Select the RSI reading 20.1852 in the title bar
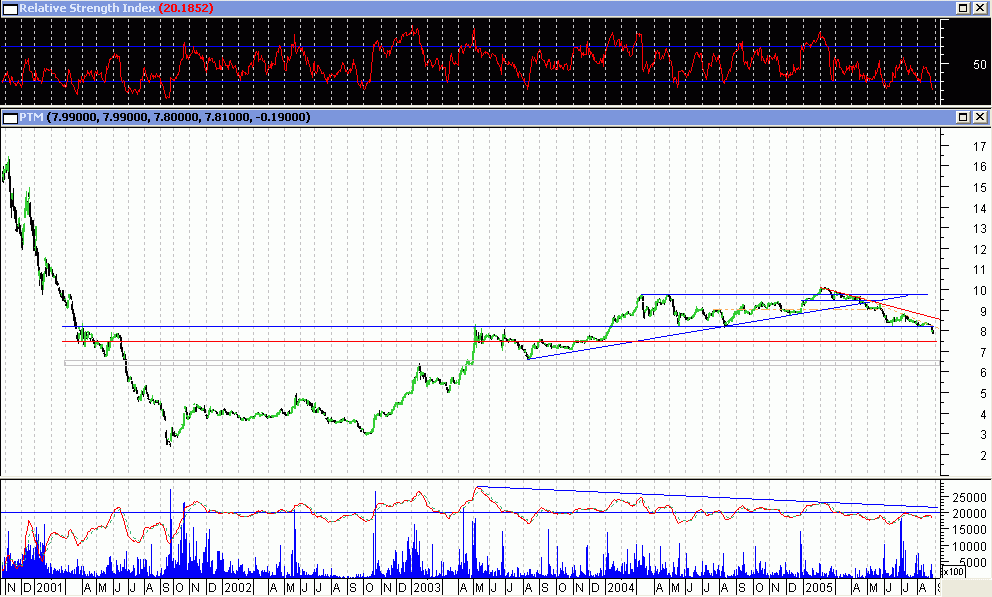Image resolution: width=992 pixels, height=597 pixels. 186,8
